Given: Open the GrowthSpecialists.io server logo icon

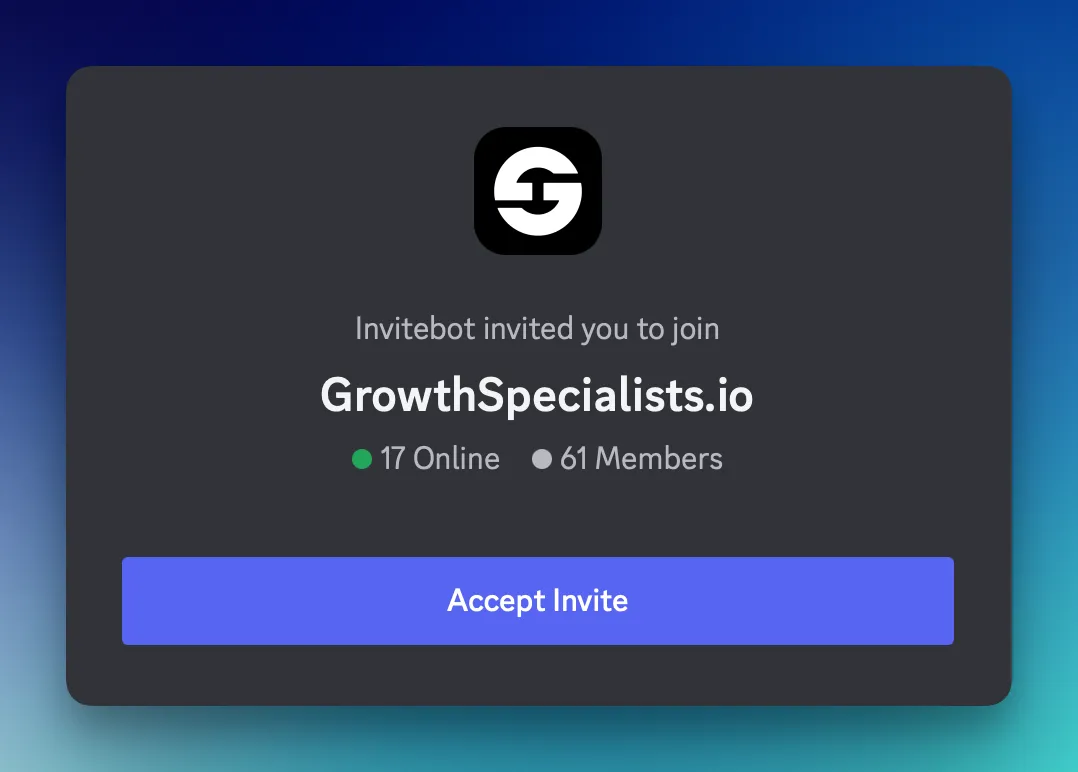Looking at the screenshot, I should (x=538, y=191).
